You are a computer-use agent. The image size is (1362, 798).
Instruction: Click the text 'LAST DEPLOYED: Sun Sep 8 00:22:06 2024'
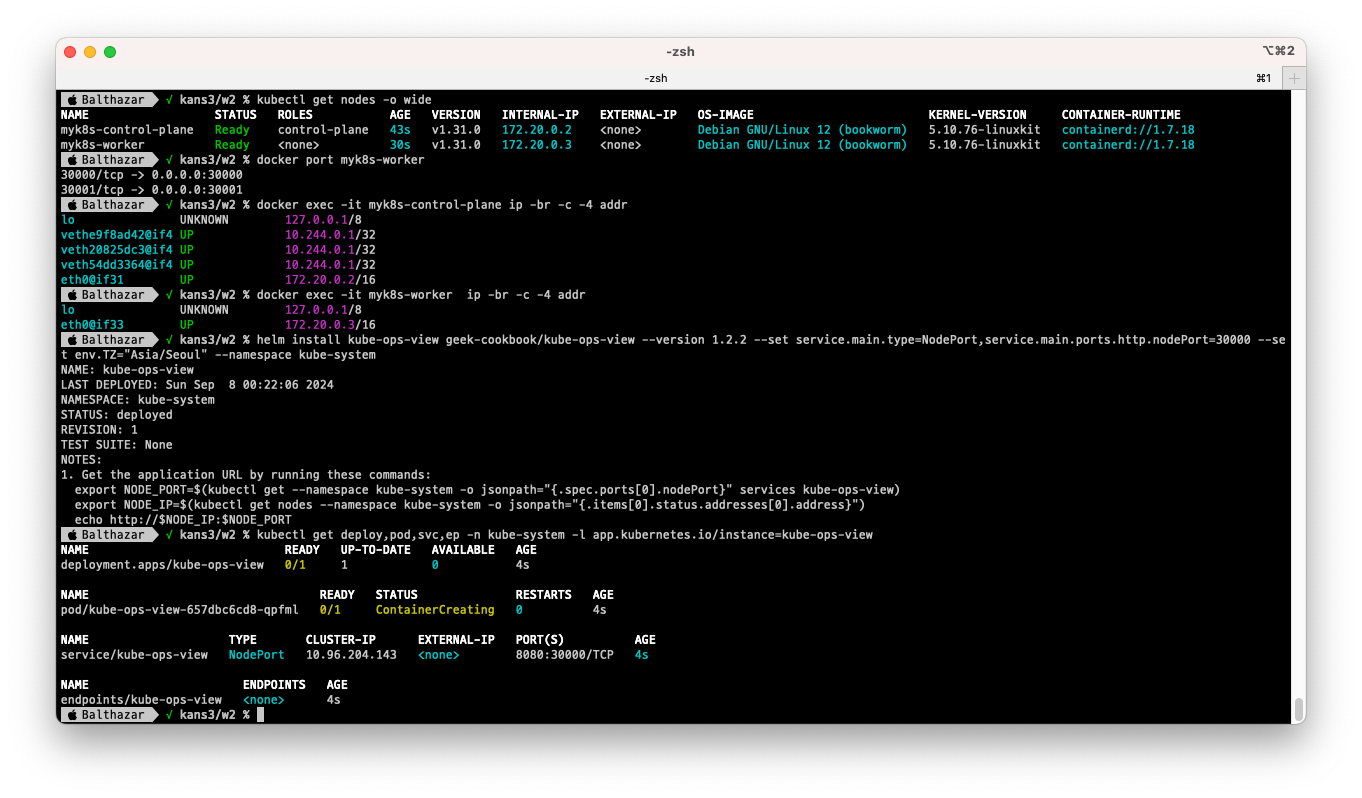tap(197, 385)
